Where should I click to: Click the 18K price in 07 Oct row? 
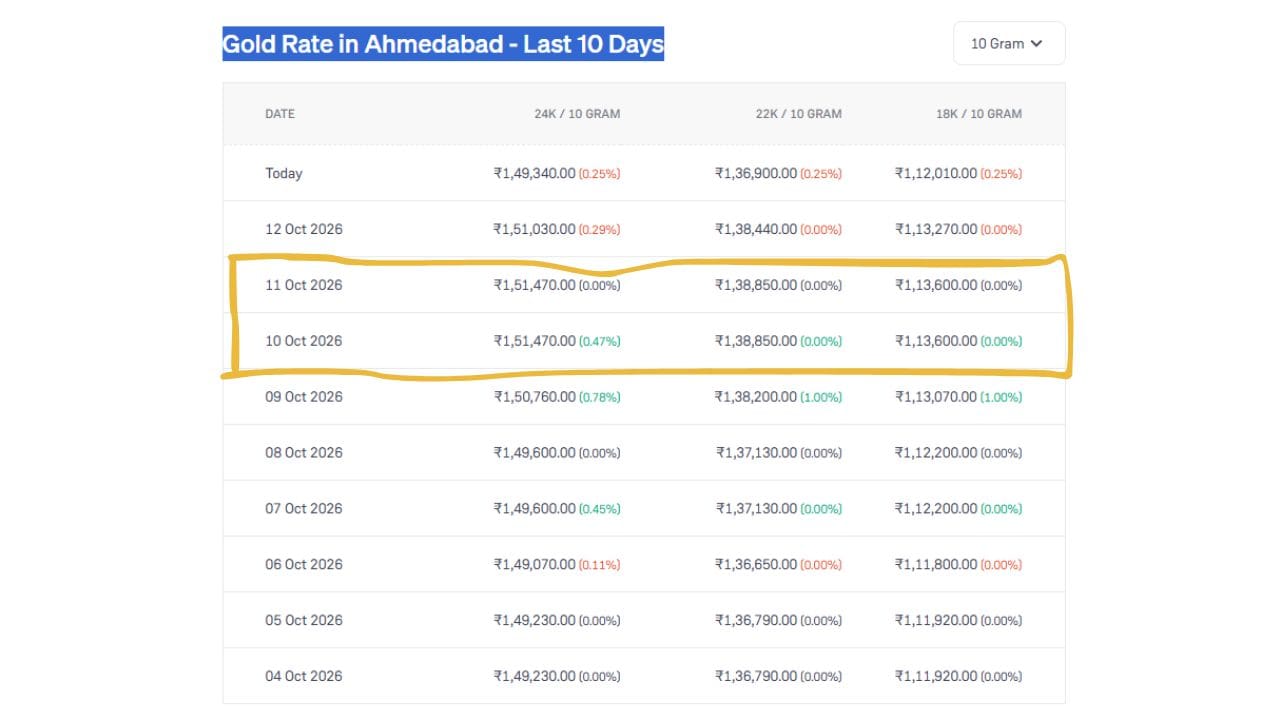pos(936,509)
